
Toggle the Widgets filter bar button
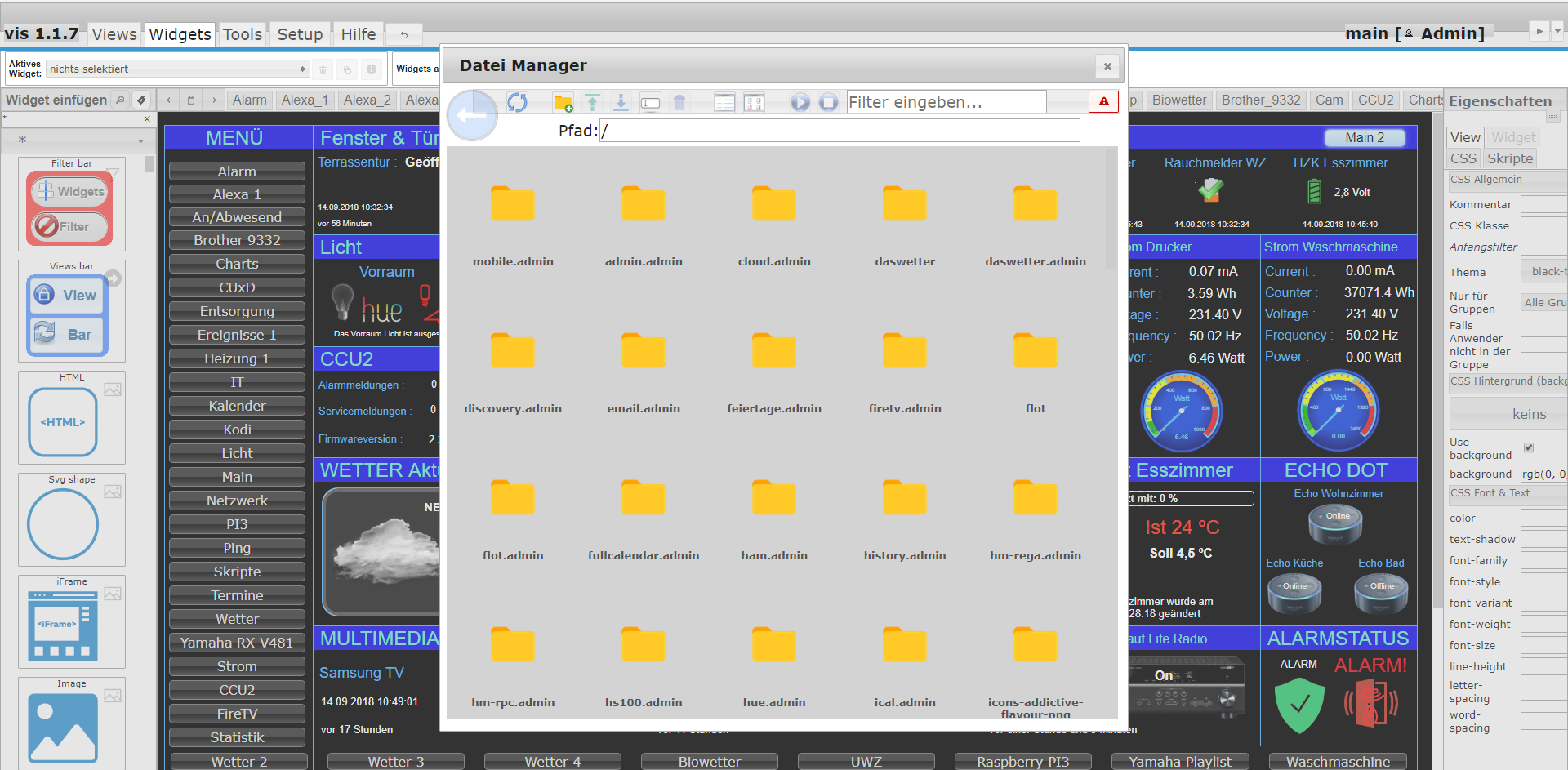coord(70,192)
